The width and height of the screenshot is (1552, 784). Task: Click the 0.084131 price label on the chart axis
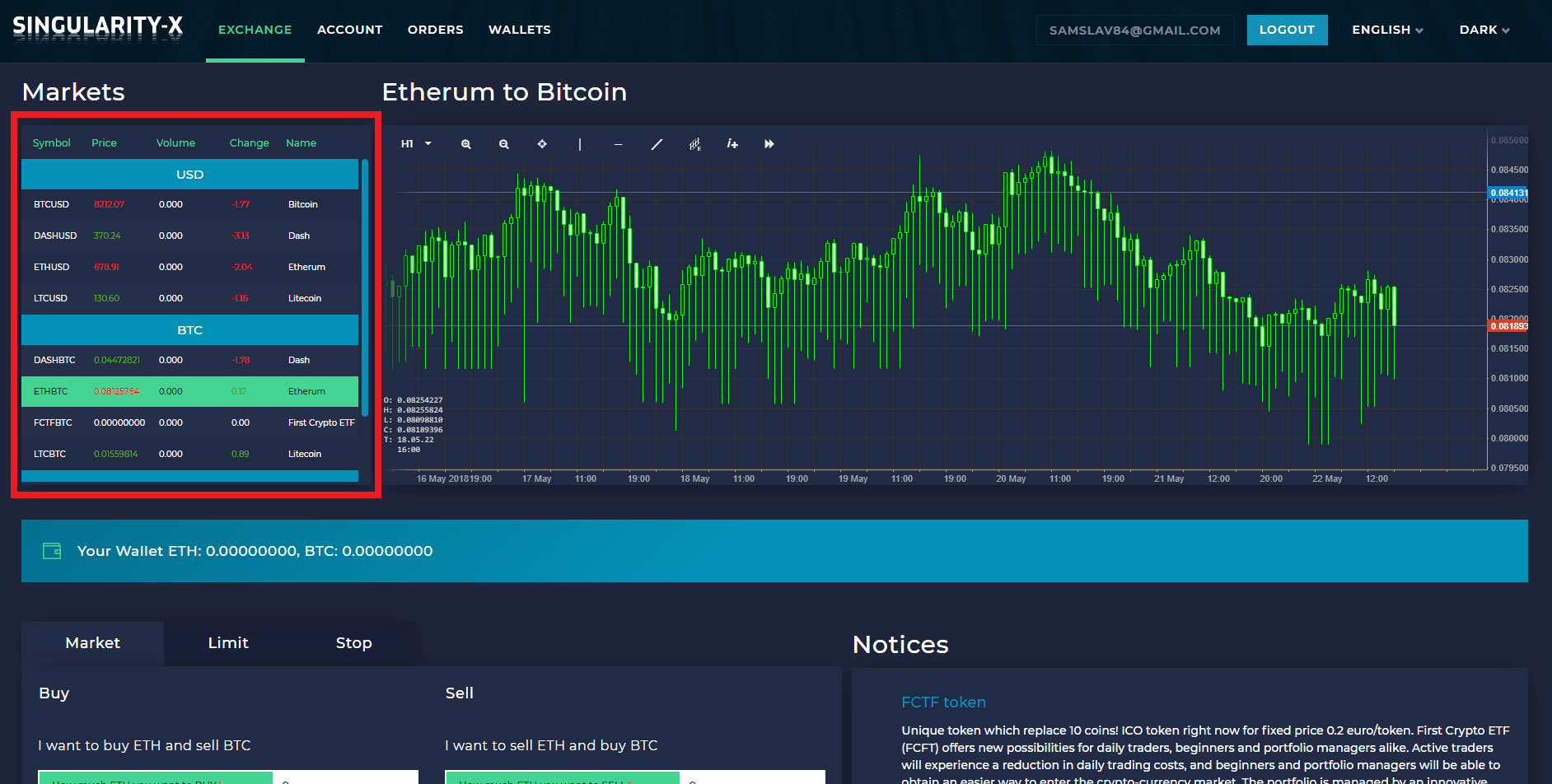coord(1508,193)
